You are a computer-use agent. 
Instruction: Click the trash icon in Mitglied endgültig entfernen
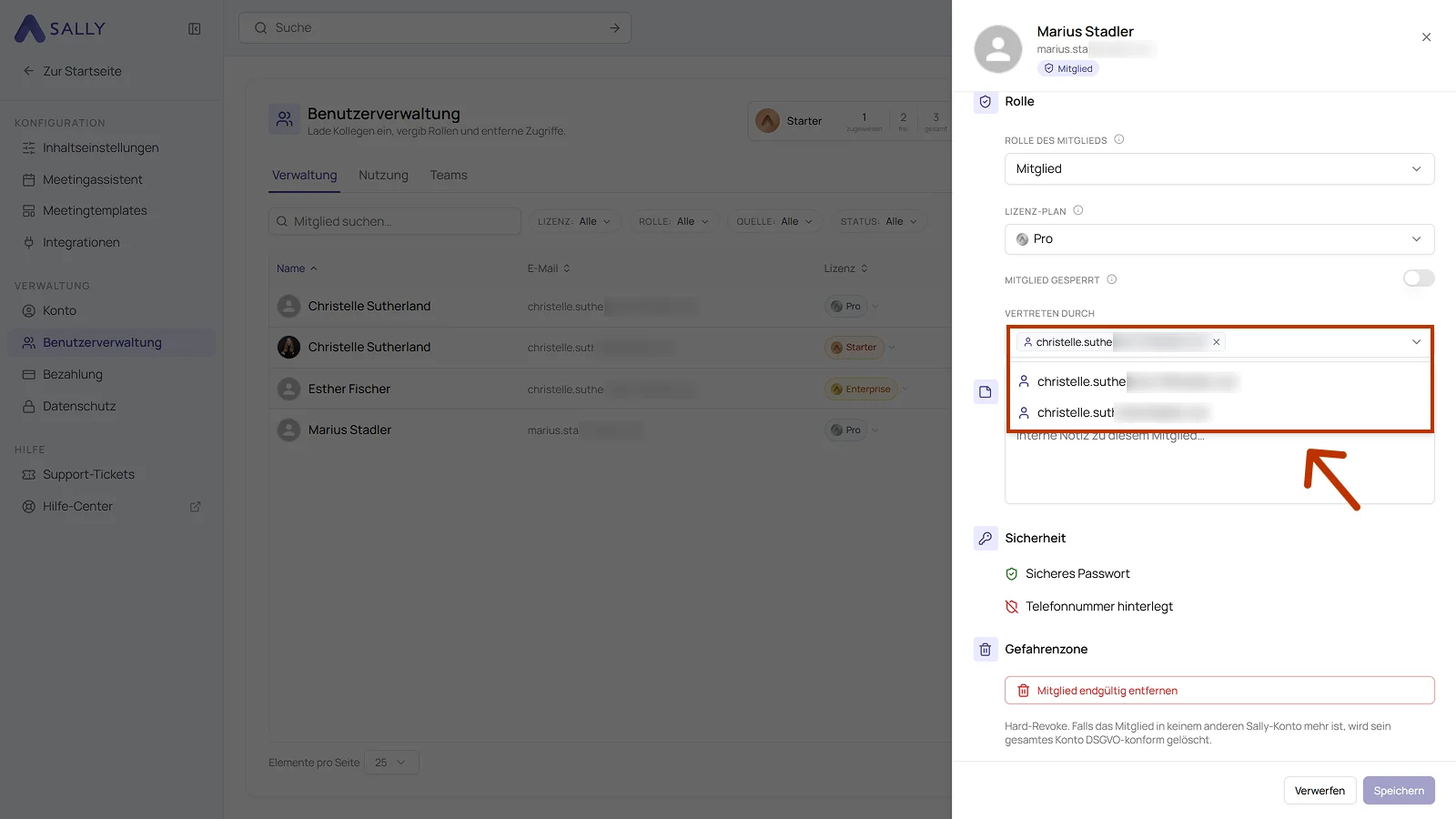pyautogui.click(x=1023, y=691)
